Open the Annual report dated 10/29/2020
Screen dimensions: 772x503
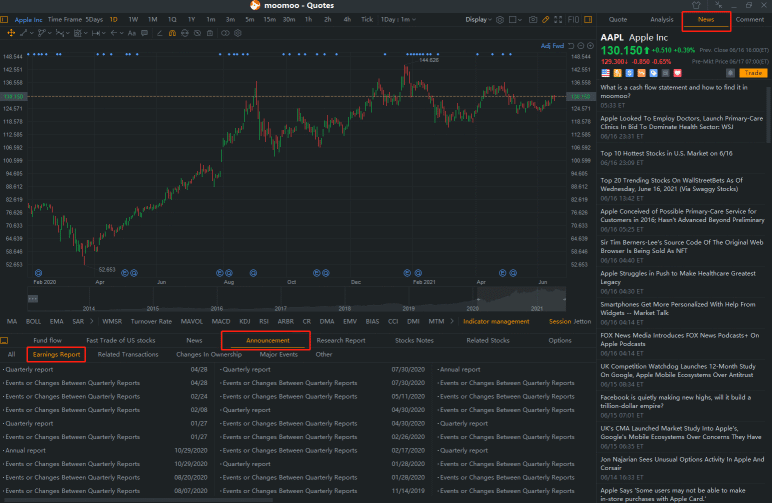pos(105,450)
